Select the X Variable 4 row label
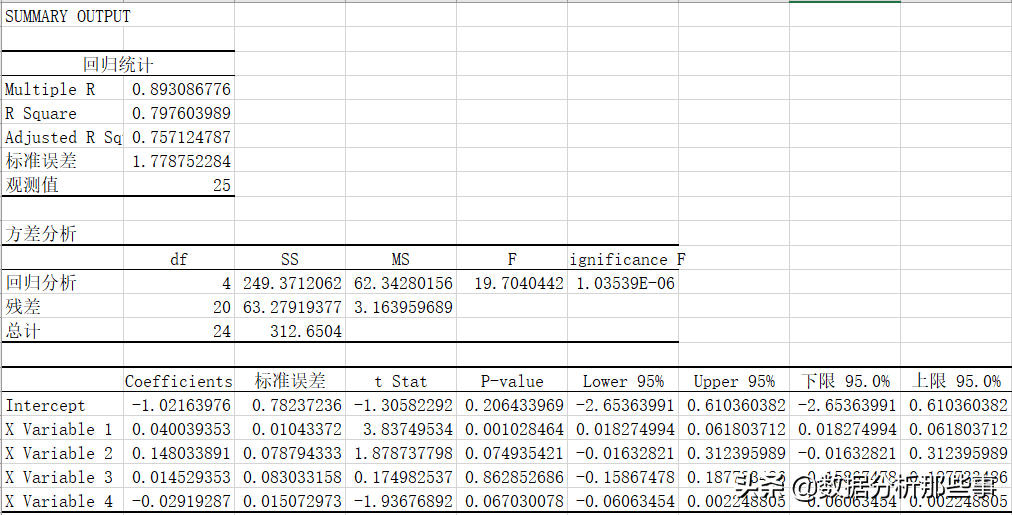The image size is (1012, 515). [x=59, y=501]
